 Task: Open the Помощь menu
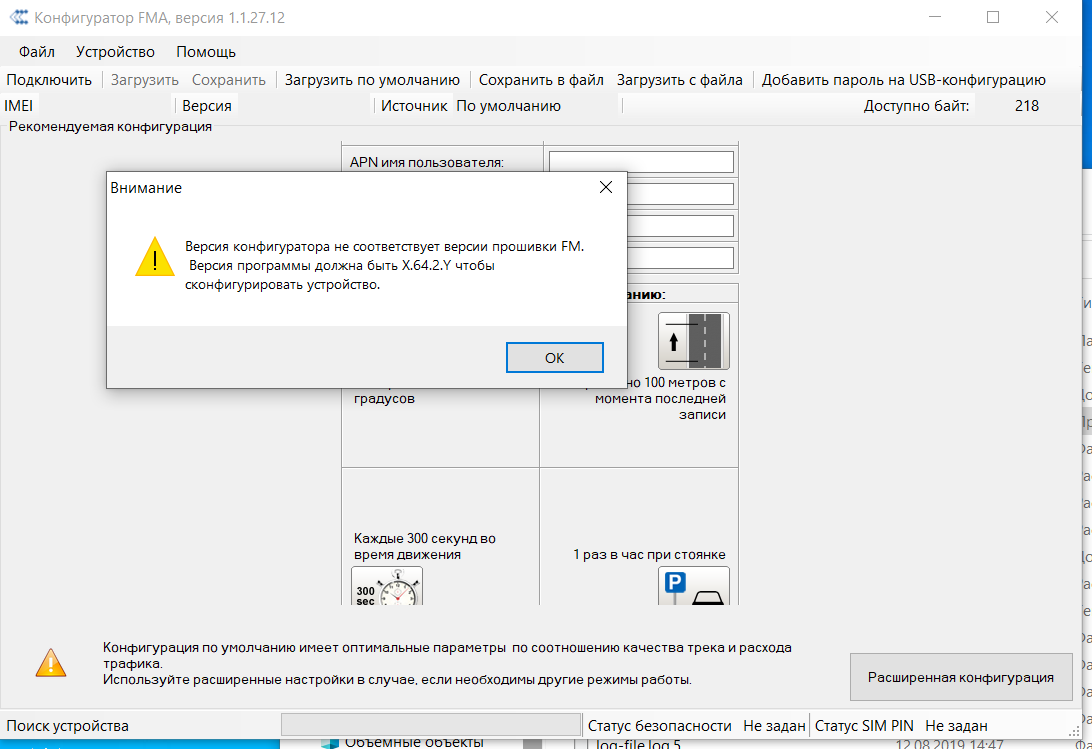click(206, 52)
